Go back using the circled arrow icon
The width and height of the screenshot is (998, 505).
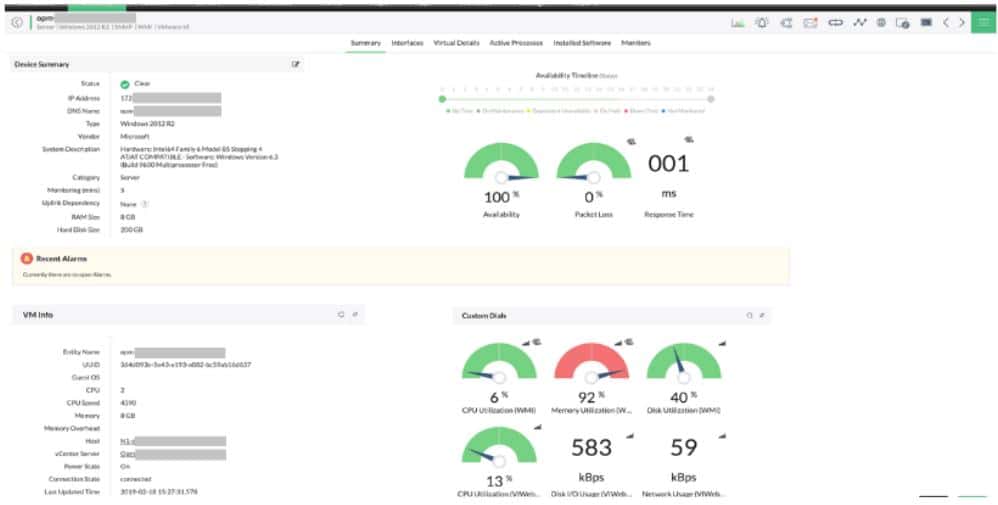point(17,22)
